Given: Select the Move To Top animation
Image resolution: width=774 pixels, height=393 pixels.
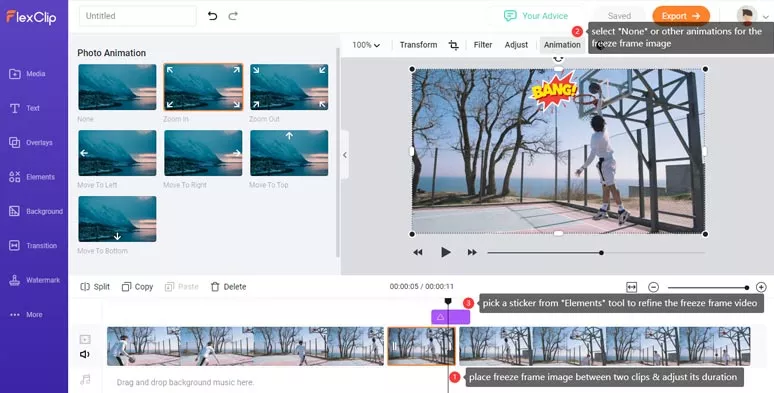Looking at the screenshot, I should tap(289, 153).
